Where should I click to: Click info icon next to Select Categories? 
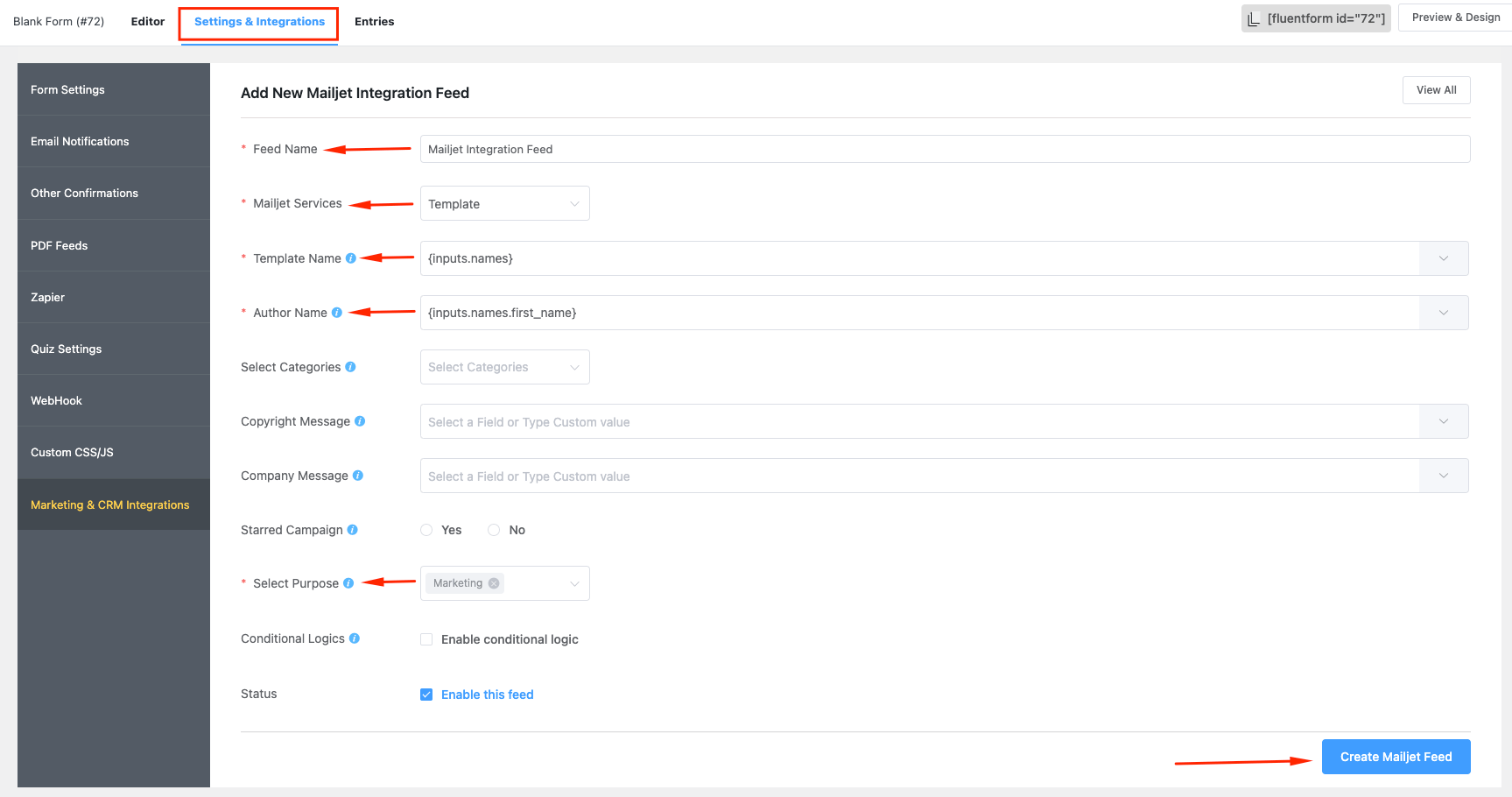tap(350, 367)
